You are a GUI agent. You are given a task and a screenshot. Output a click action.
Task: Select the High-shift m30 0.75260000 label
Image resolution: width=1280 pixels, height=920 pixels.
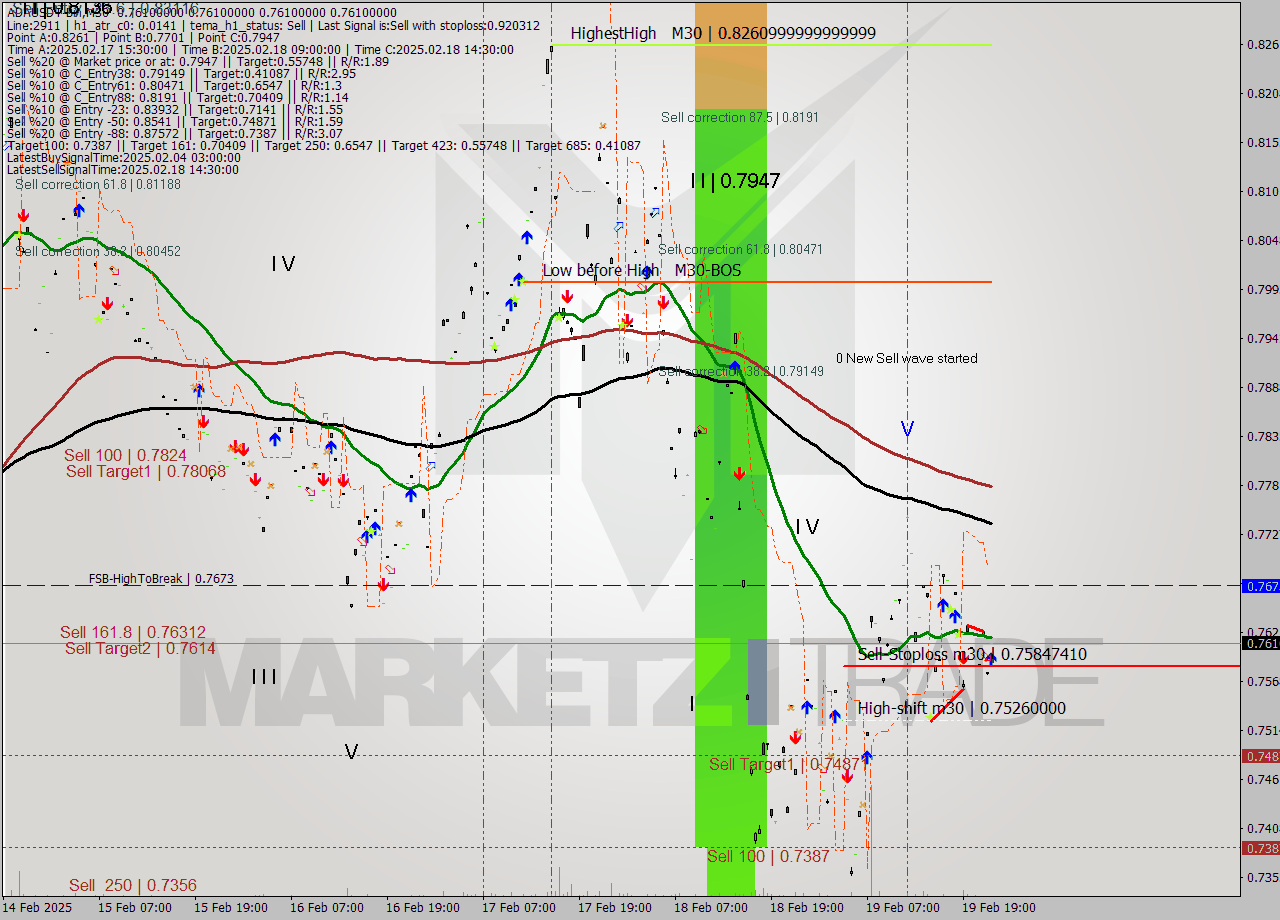coord(961,708)
